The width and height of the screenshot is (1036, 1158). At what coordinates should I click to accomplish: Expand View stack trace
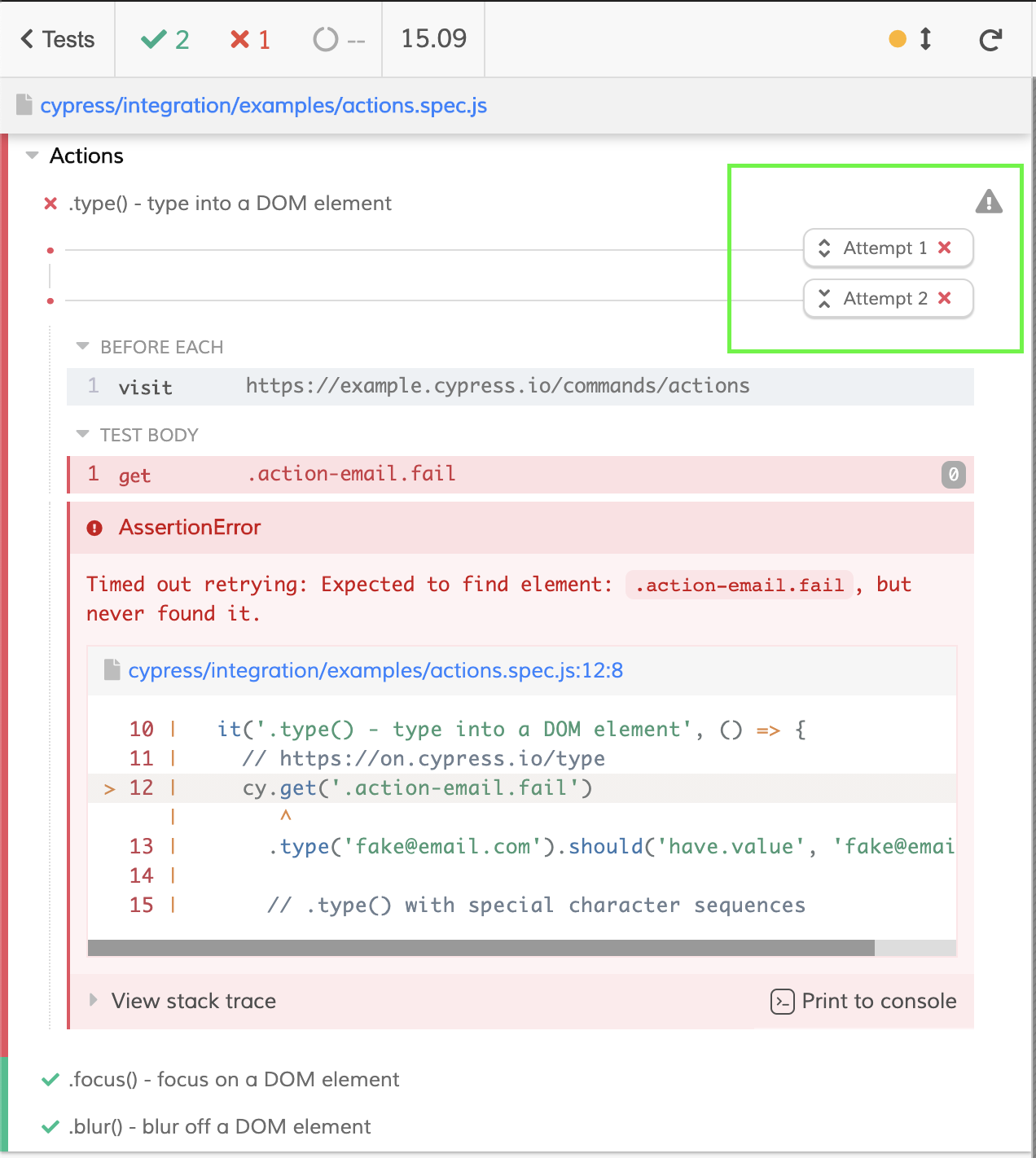point(183,1001)
